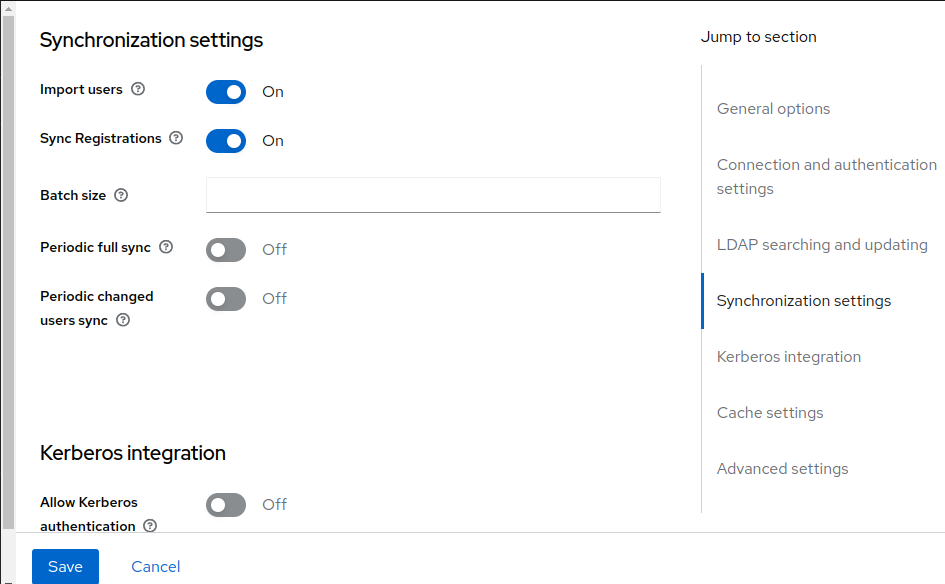This screenshot has width=945, height=584.
Task: Go to the Kerberos integration section
Action: coord(788,356)
